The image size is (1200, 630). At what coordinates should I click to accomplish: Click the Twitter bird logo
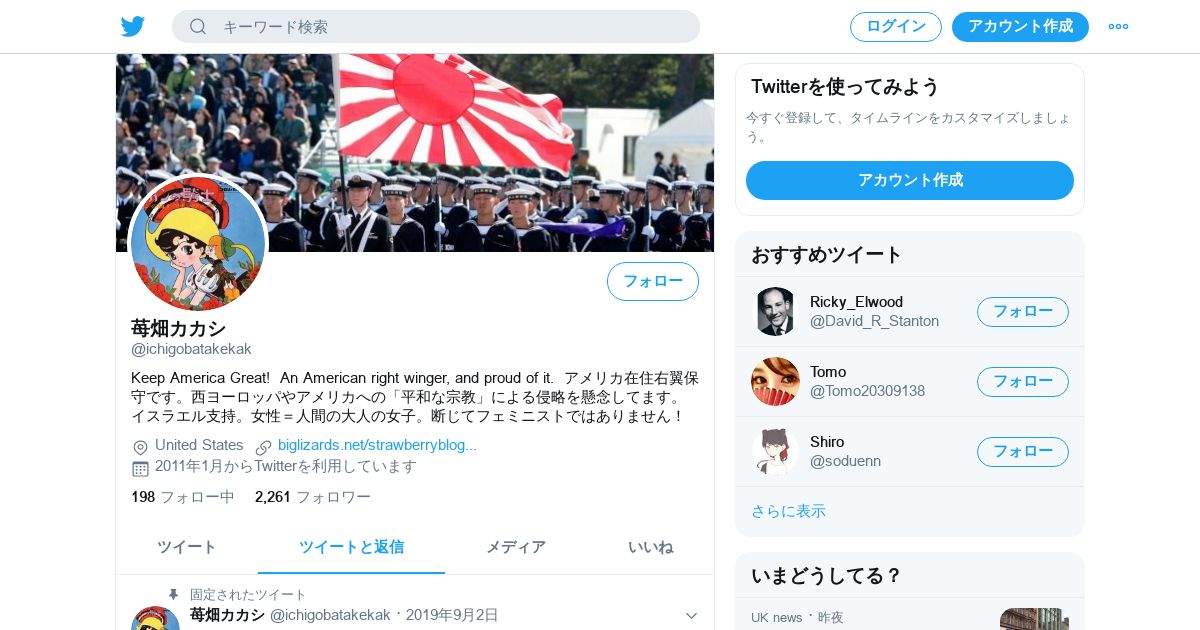[133, 26]
